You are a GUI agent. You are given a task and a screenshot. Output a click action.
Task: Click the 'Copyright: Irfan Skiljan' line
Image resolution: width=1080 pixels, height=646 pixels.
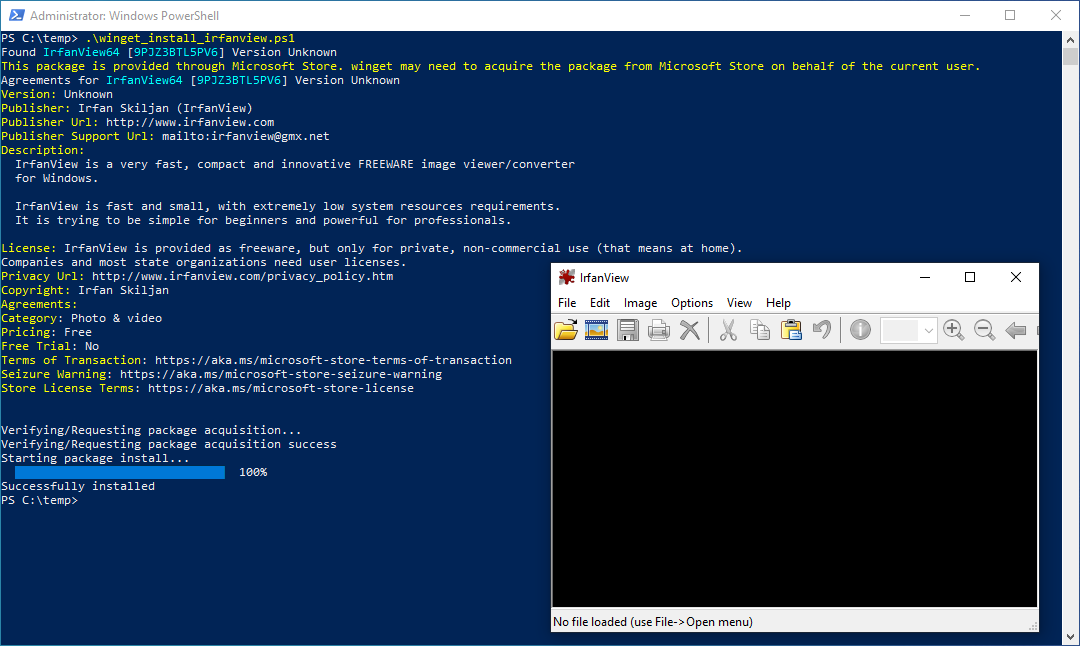(85, 290)
